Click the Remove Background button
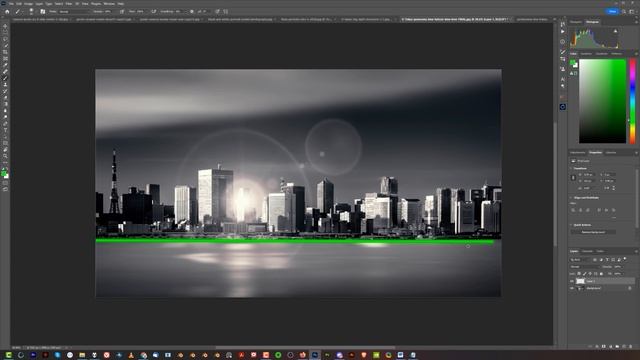 pos(593,232)
